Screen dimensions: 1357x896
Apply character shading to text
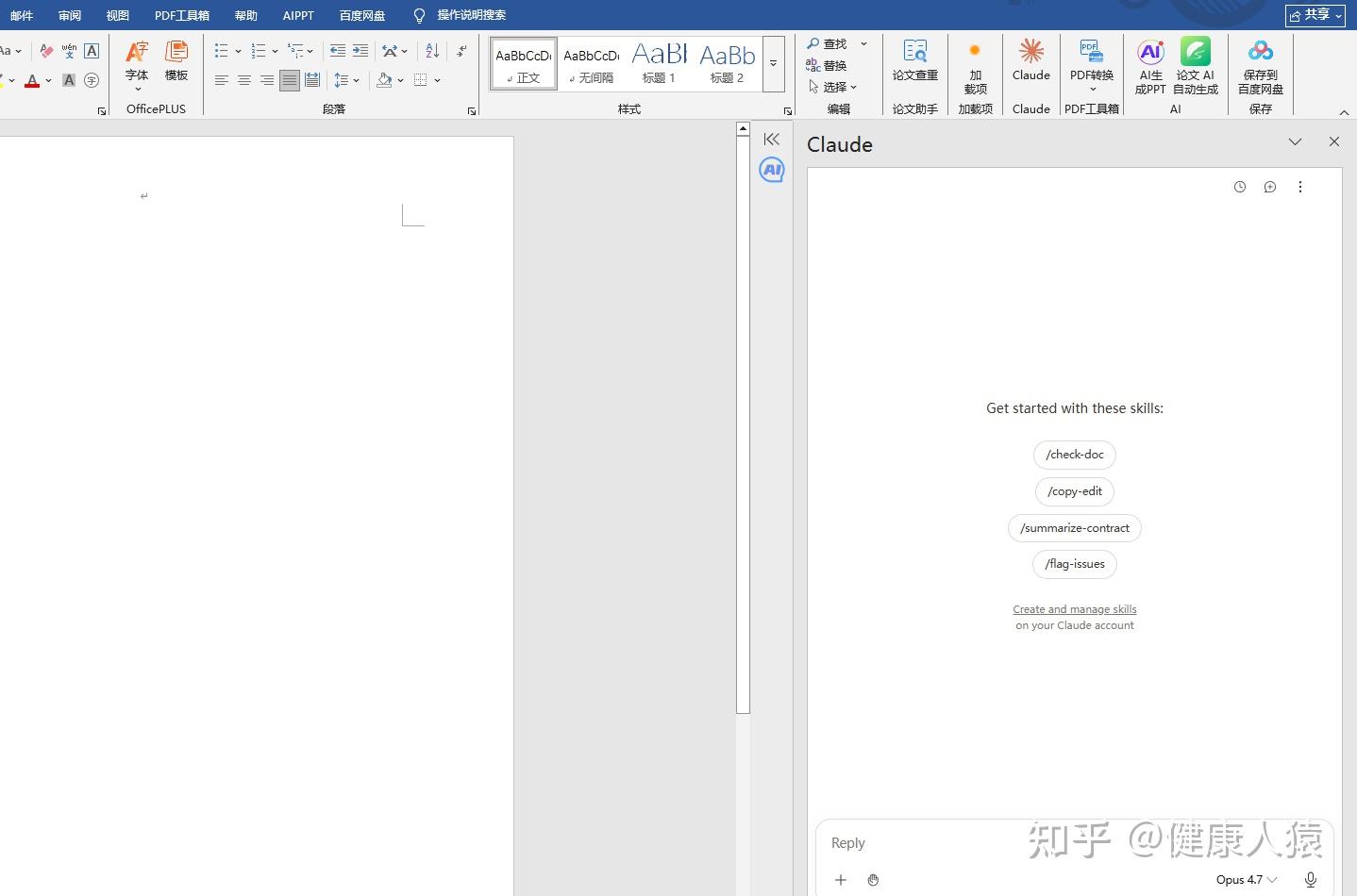pos(69,80)
